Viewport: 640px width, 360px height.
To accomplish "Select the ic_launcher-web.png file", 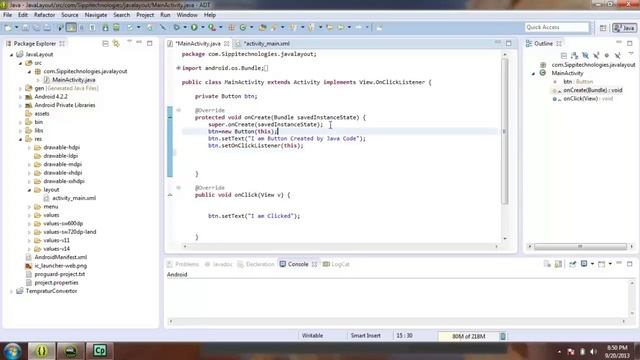I will [x=60, y=266].
